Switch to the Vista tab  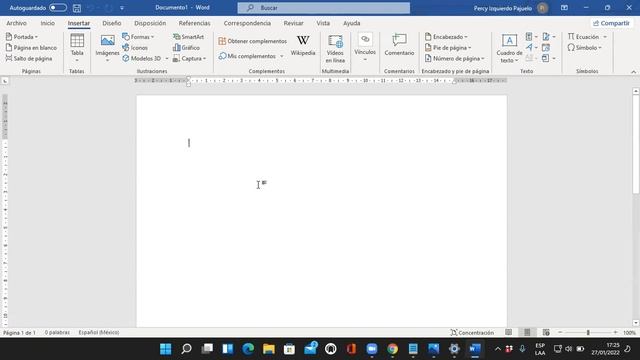point(323,23)
